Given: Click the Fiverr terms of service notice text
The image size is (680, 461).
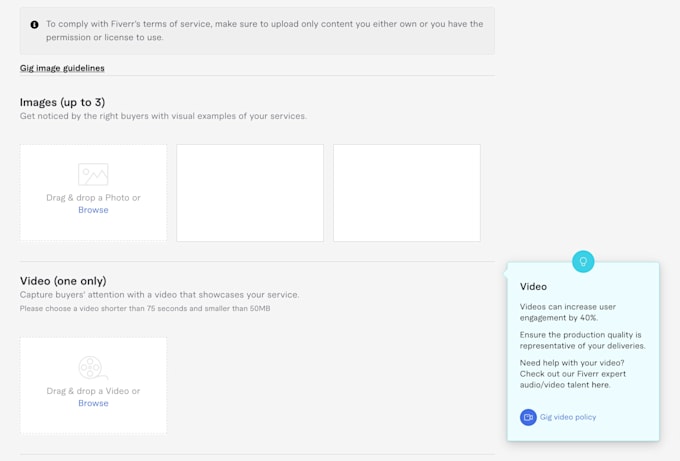Looking at the screenshot, I should (265, 31).
